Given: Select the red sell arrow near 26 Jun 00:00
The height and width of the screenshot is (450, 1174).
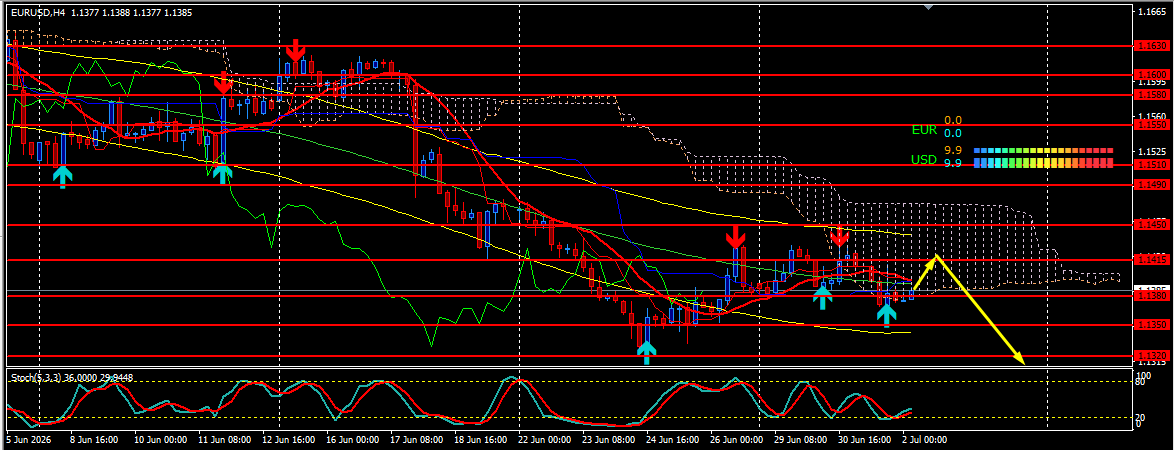Looking at the screenshot, I should (735, 237).
